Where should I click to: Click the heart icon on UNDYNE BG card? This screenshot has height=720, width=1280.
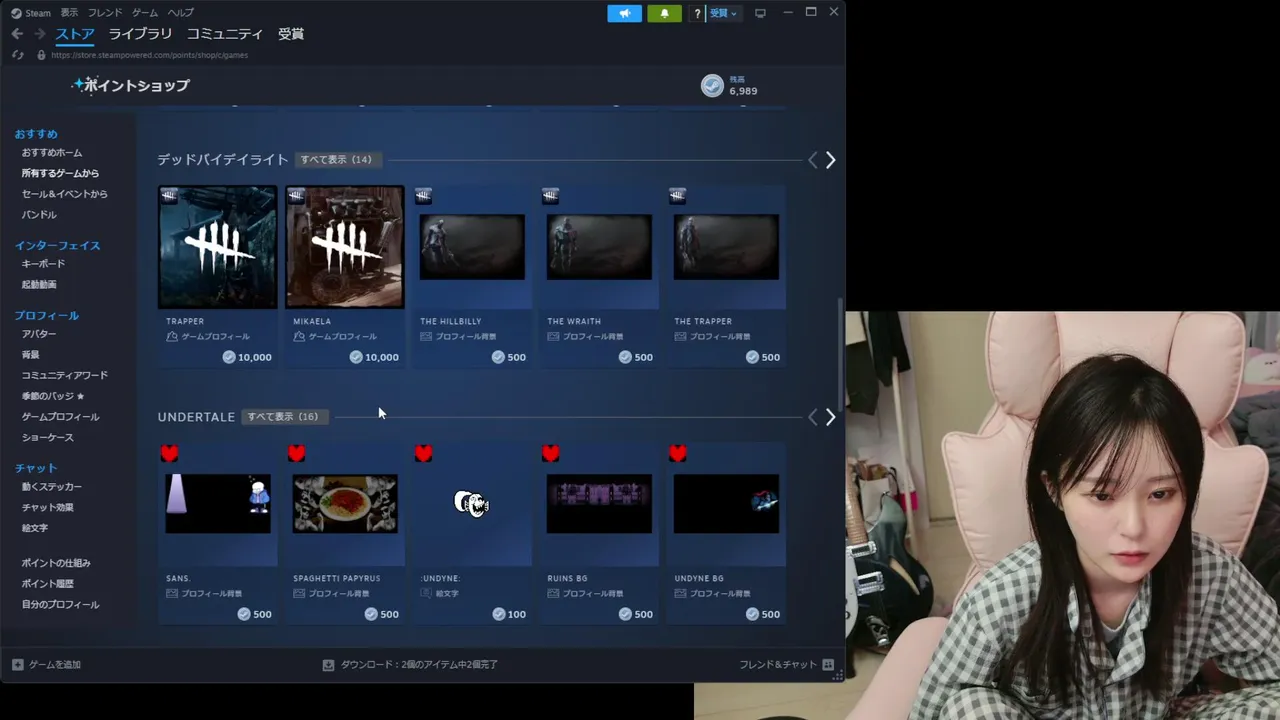point(677,453)
